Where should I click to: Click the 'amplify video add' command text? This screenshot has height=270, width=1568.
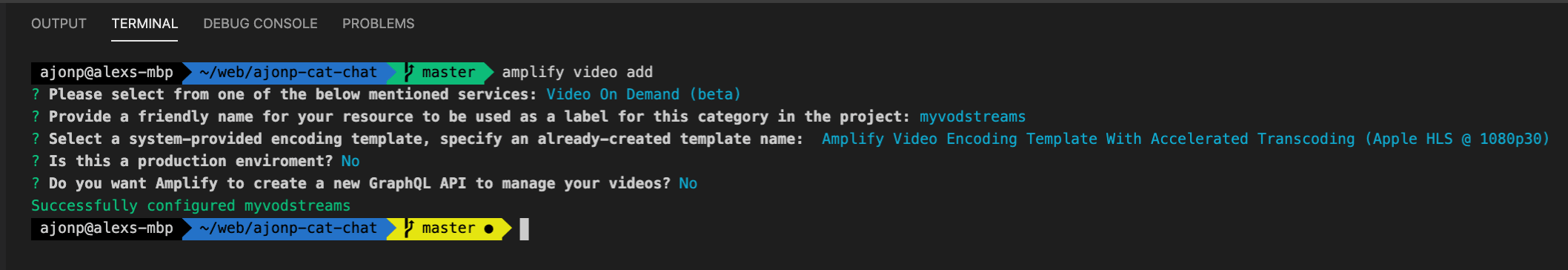[x=577, y=72]
